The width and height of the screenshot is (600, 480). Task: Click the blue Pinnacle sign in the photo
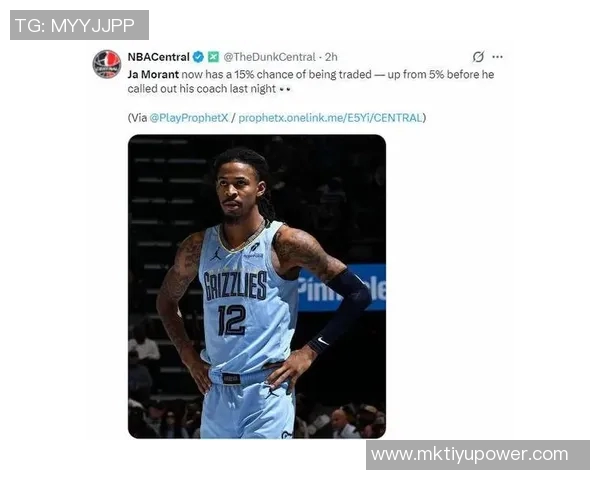click(342, 288)
